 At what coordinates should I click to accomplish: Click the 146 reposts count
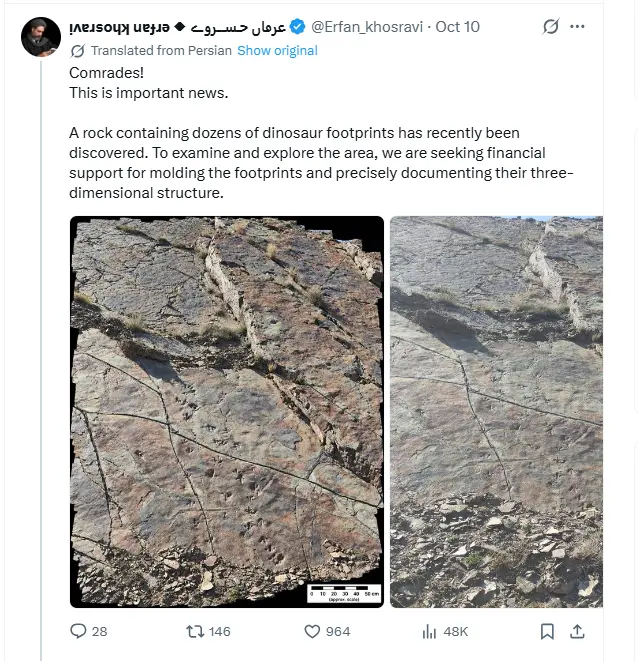(x=220, y=632)
